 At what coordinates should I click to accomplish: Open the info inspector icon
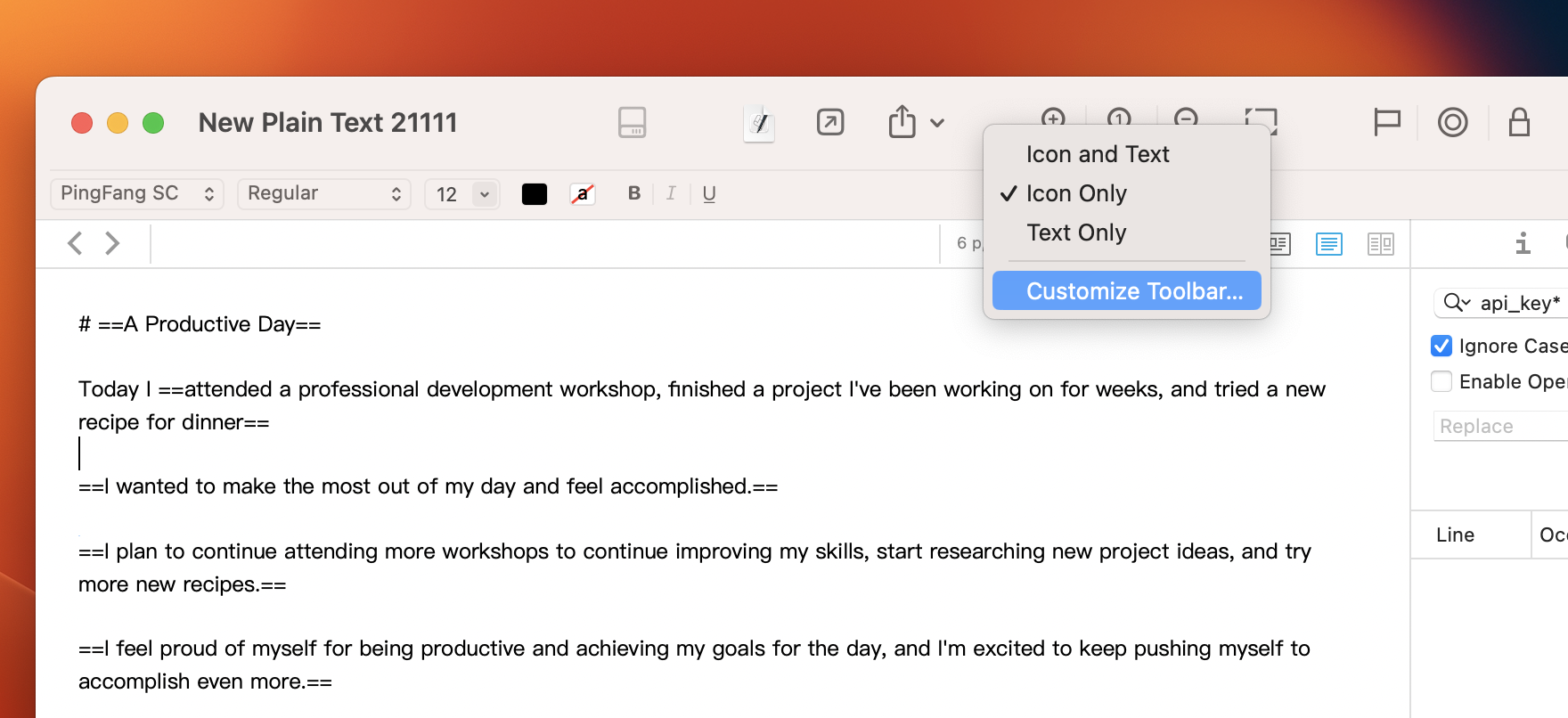pyautogui.click(x=1523, y=243)
